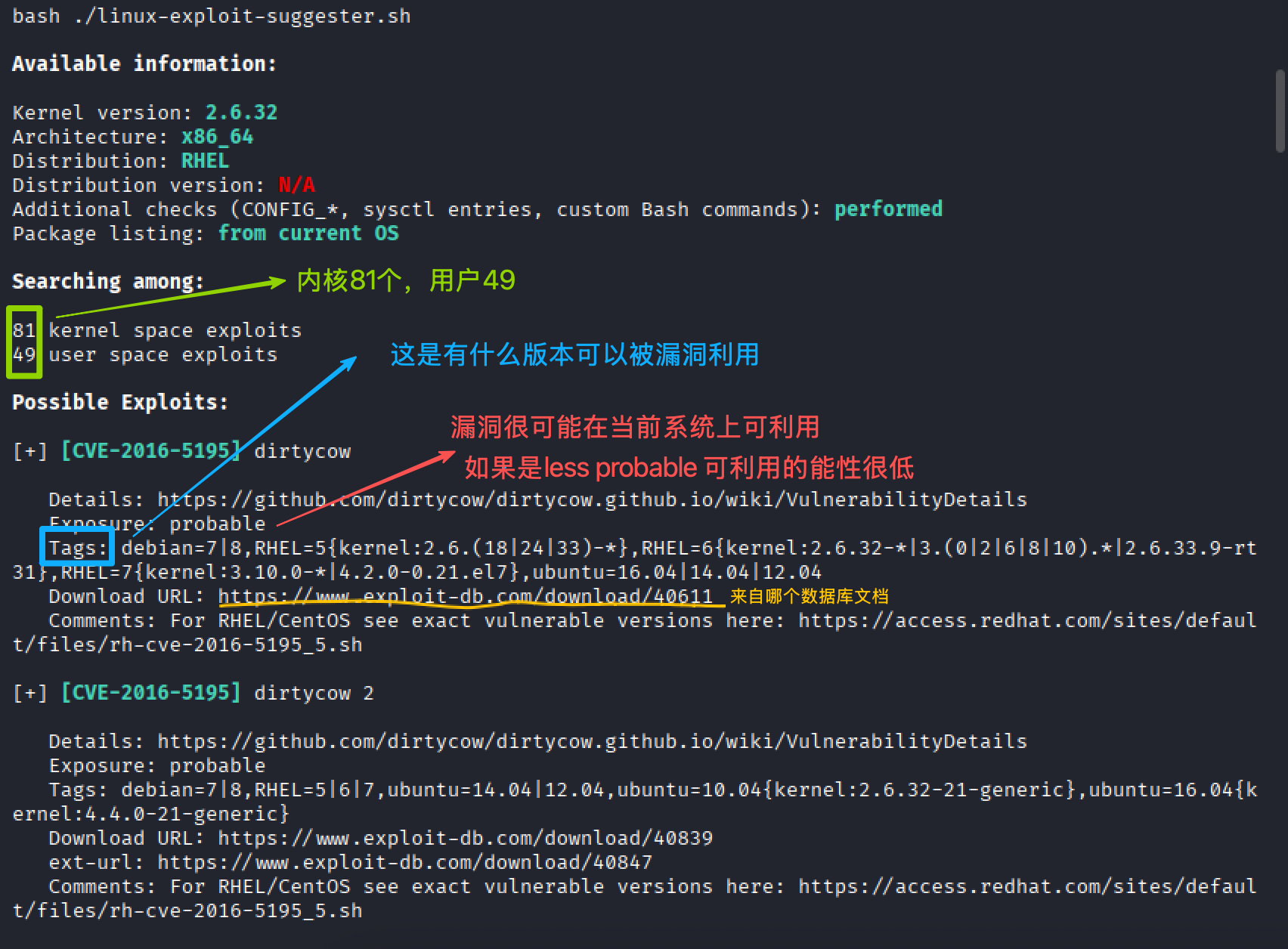
Task: Click the bash ./linux-exploit-suggester.sh command
Action: tap(211, 16)
